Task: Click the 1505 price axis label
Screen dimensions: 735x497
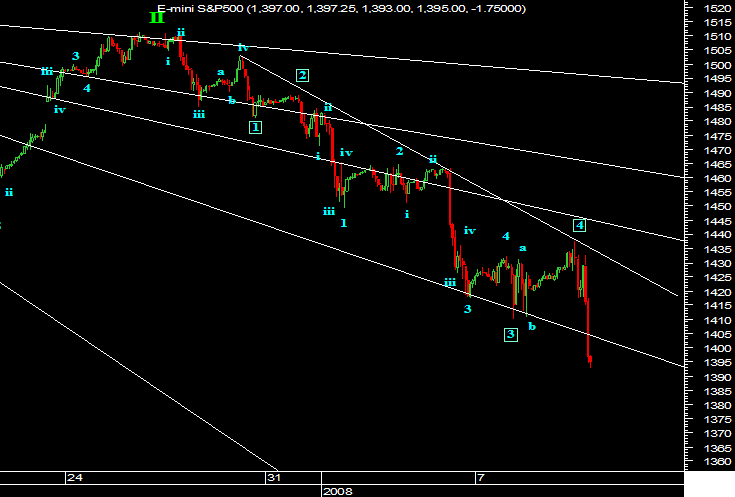Action: 717,50
